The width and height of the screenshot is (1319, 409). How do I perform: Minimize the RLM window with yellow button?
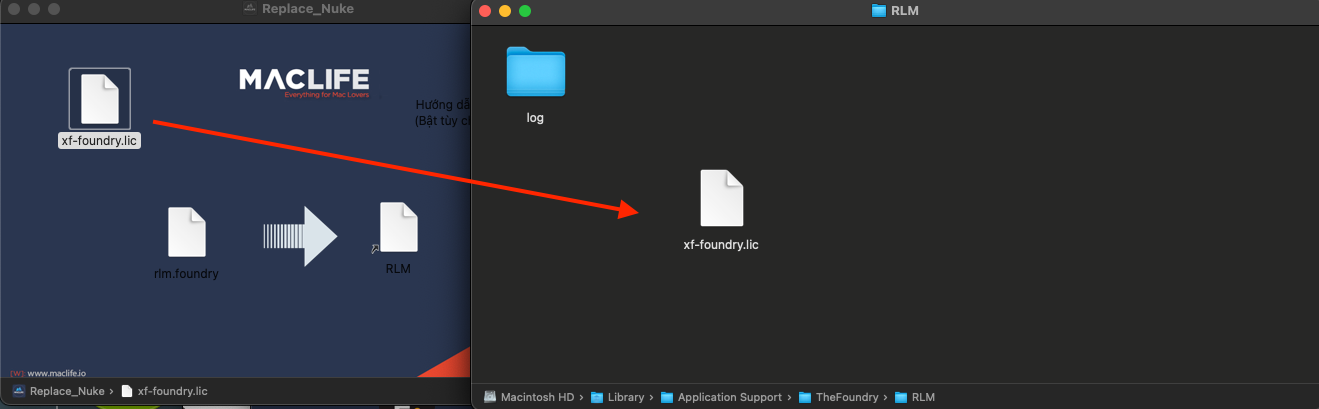click(x=505, y=11)
